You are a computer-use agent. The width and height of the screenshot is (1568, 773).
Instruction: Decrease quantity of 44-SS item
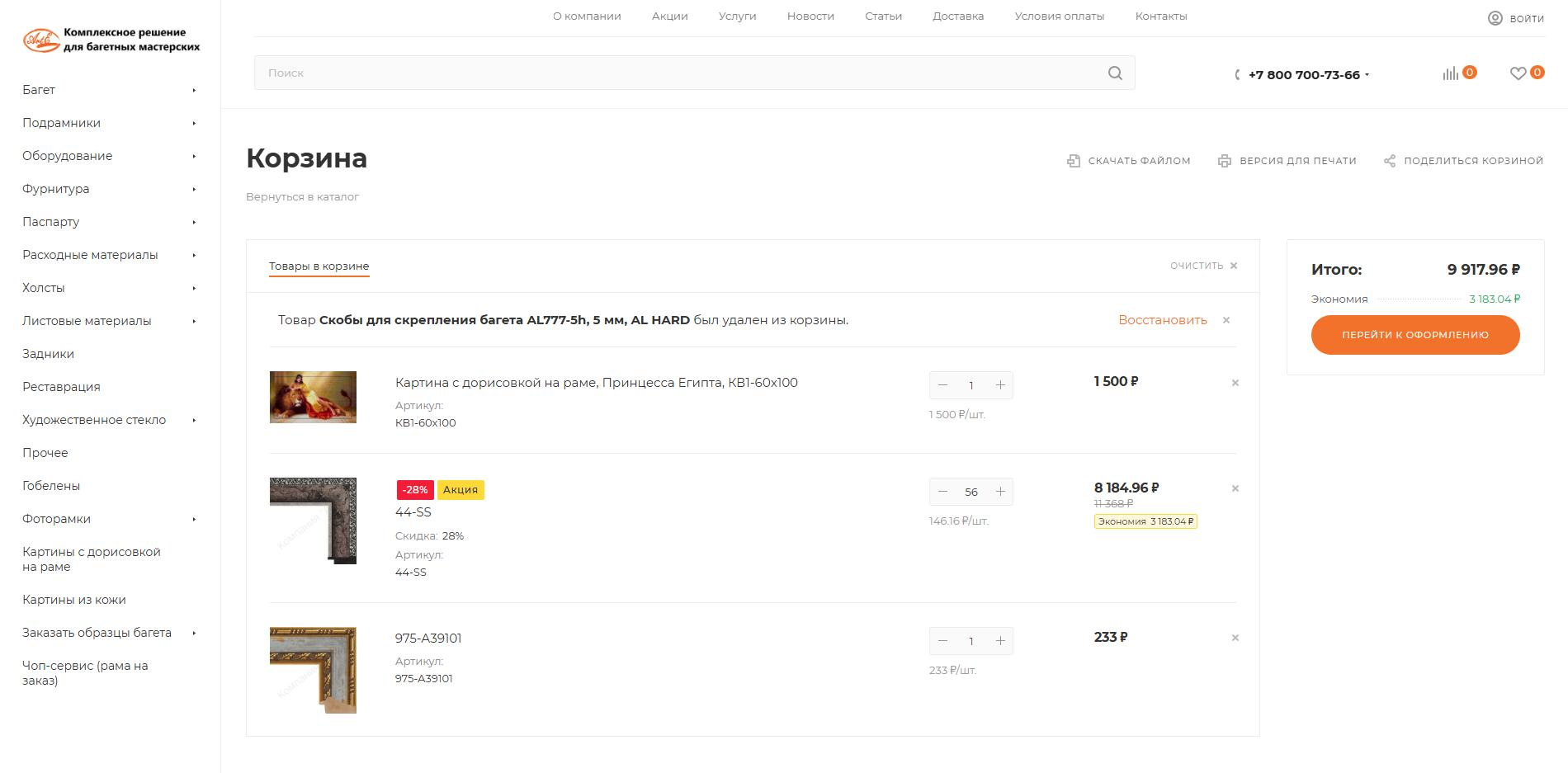coord(942,492)
